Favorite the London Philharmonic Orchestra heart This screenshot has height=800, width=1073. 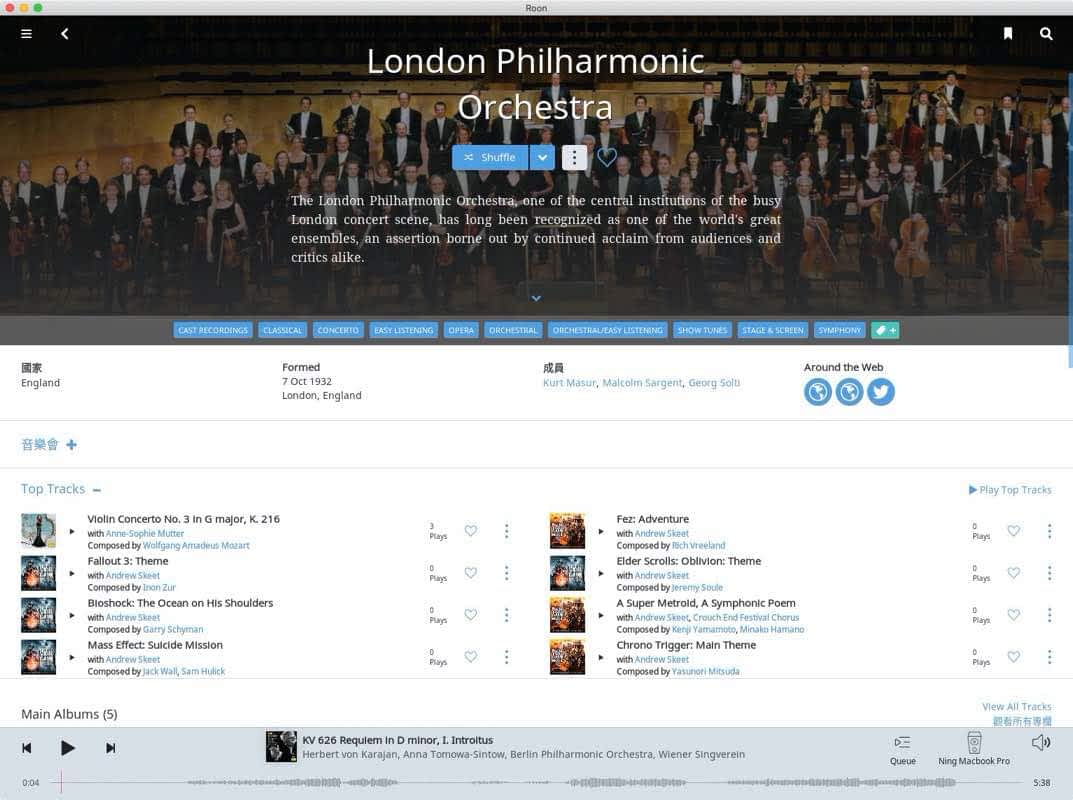(607, 157)
